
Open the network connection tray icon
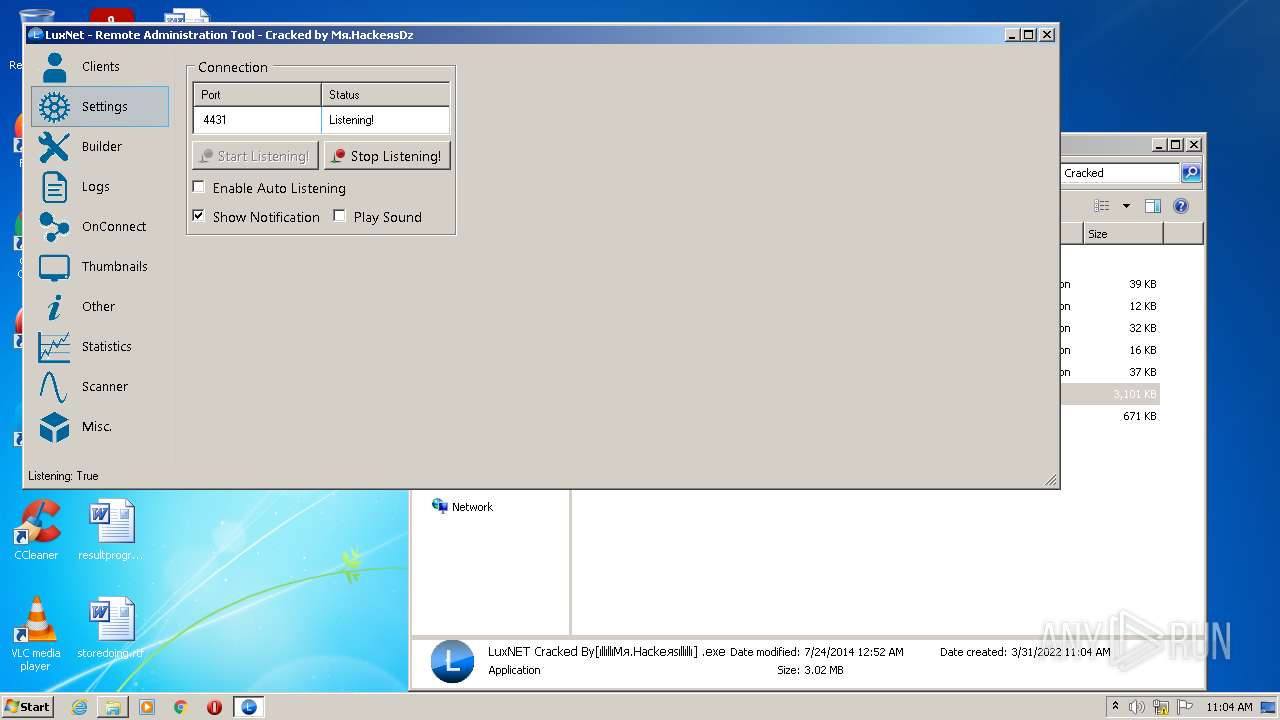click(x=1161, y=707)
